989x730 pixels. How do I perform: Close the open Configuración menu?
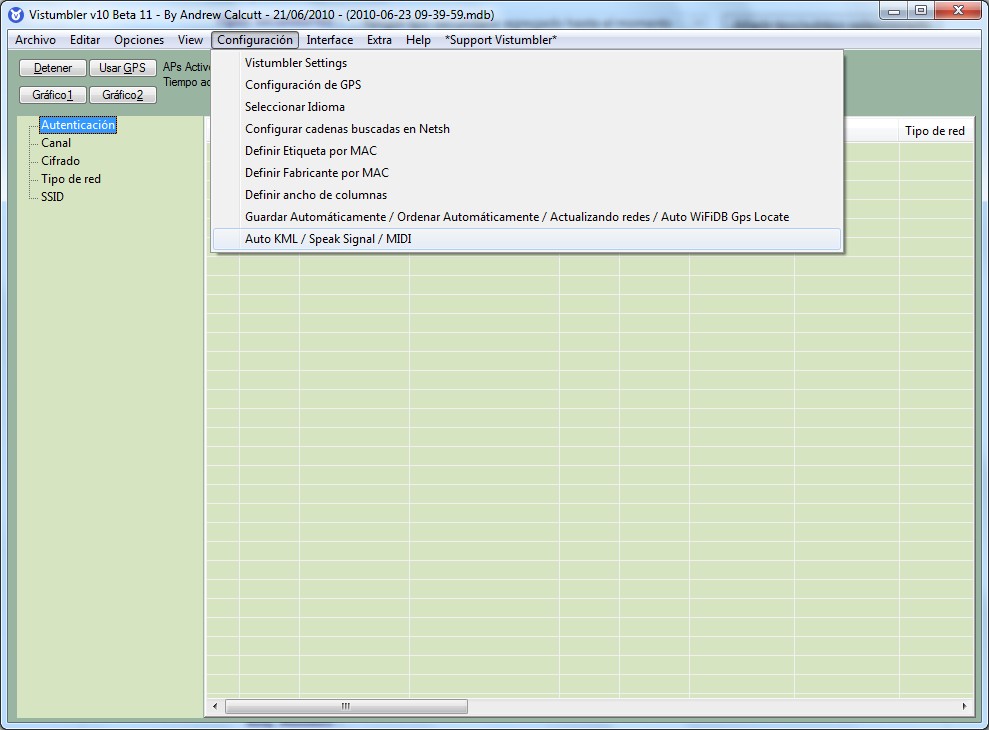click(x=255, y=40)
